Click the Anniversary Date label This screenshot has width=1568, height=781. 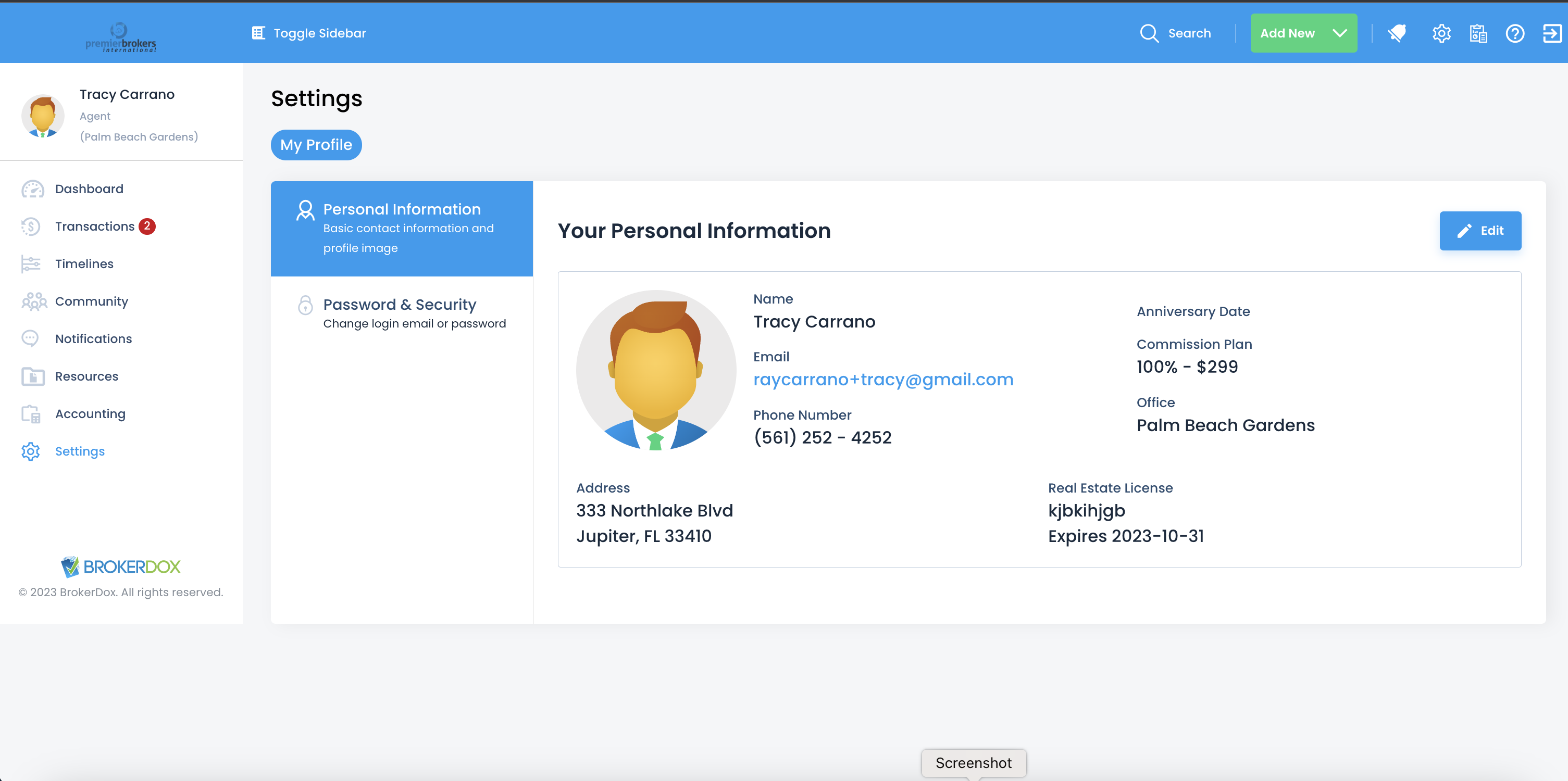pyautogui.click(x=1193, y=311)
